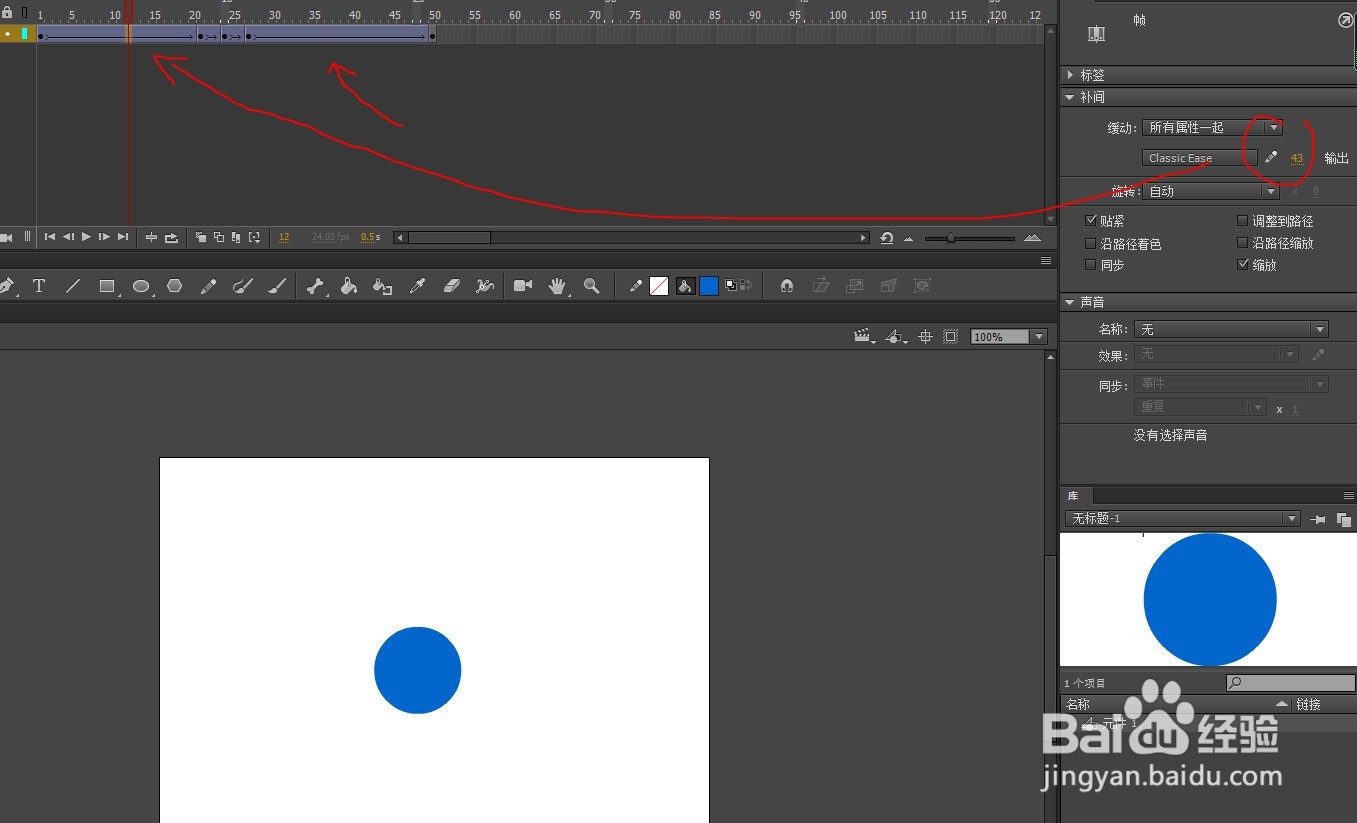Select the Text tool
1357x823 pixels.
point(39,286)
